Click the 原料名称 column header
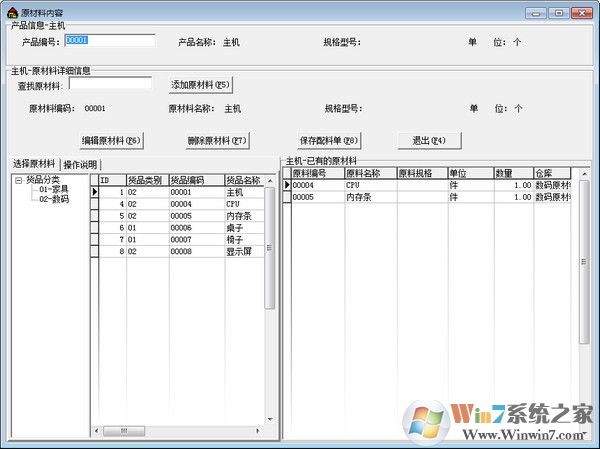The image size is (600, 449). [371, 173]
